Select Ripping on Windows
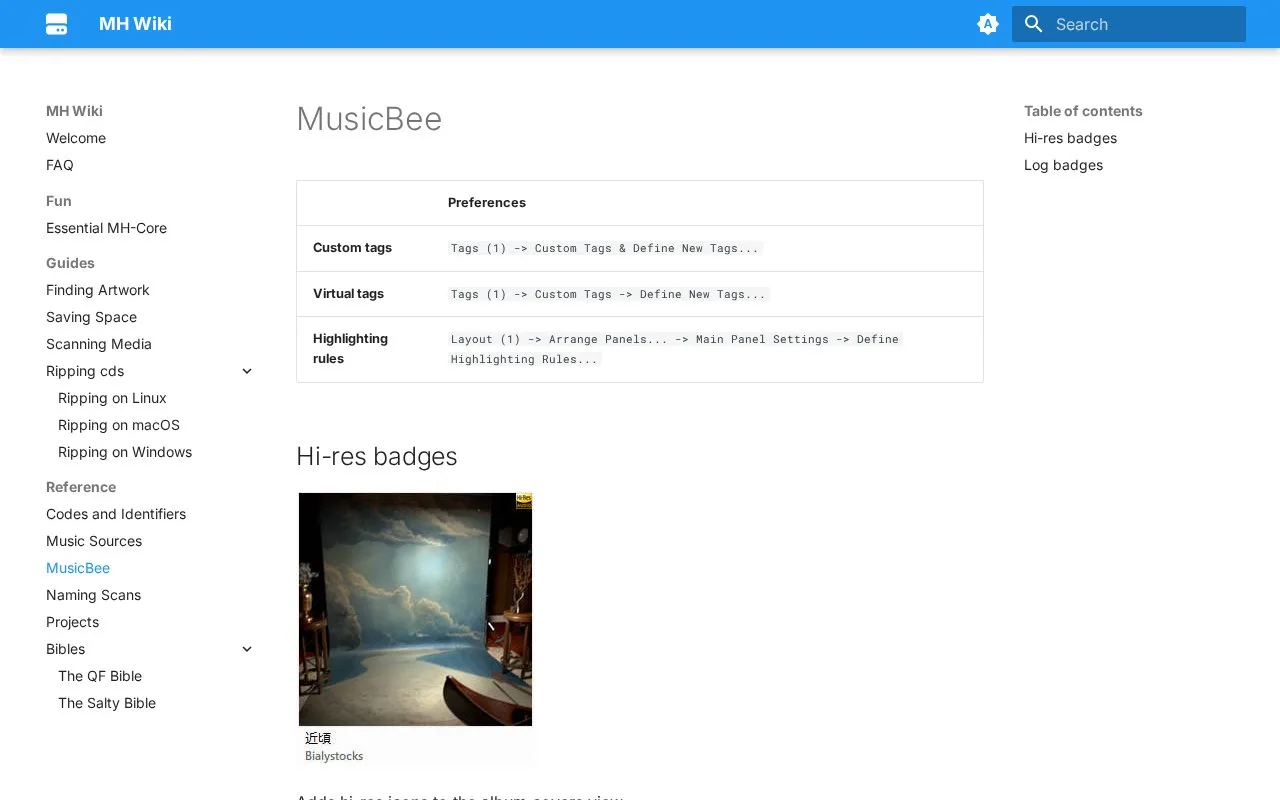Viewport: 1280px width, 800px height. point(125,452)
